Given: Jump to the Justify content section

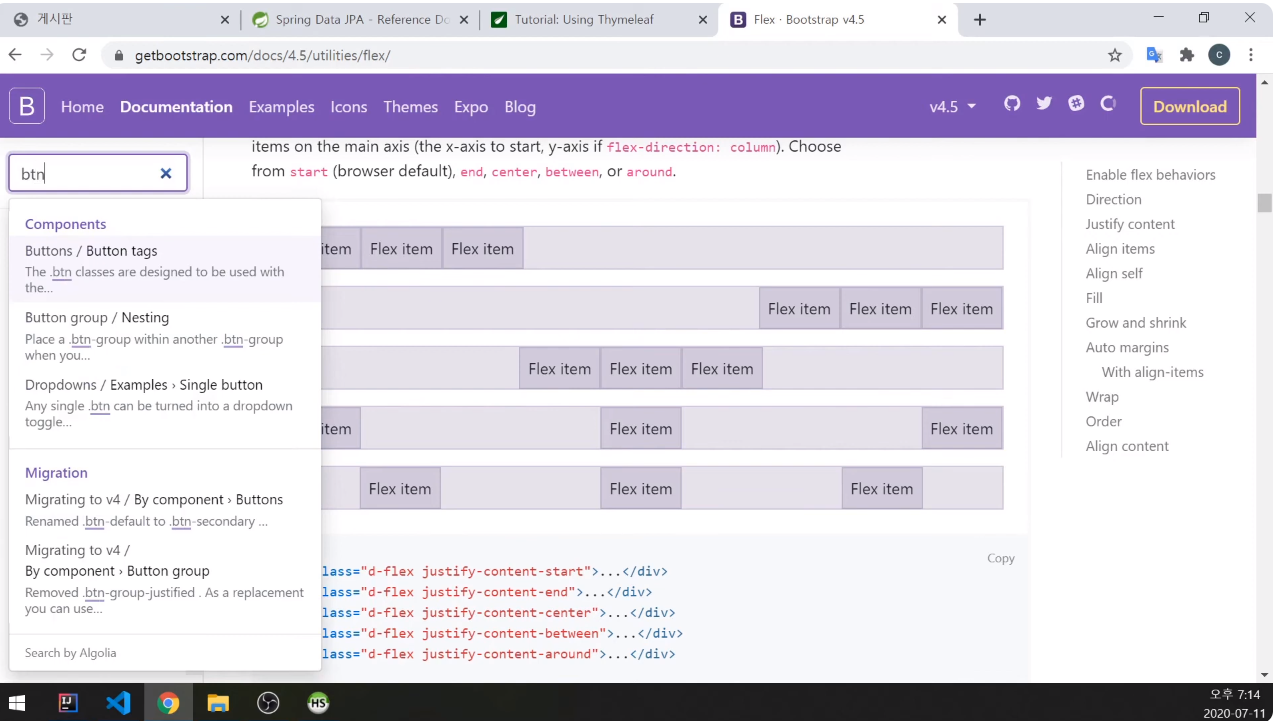Looking at the screenshot, I should pyautogui.click(x=1130, y=224).
